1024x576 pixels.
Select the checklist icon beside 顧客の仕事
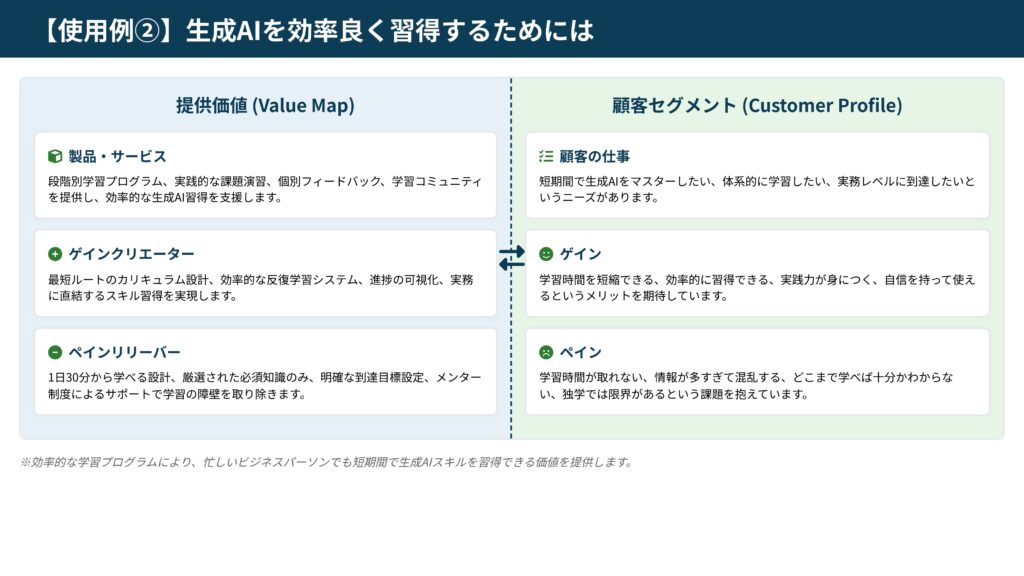coord(546,157)
